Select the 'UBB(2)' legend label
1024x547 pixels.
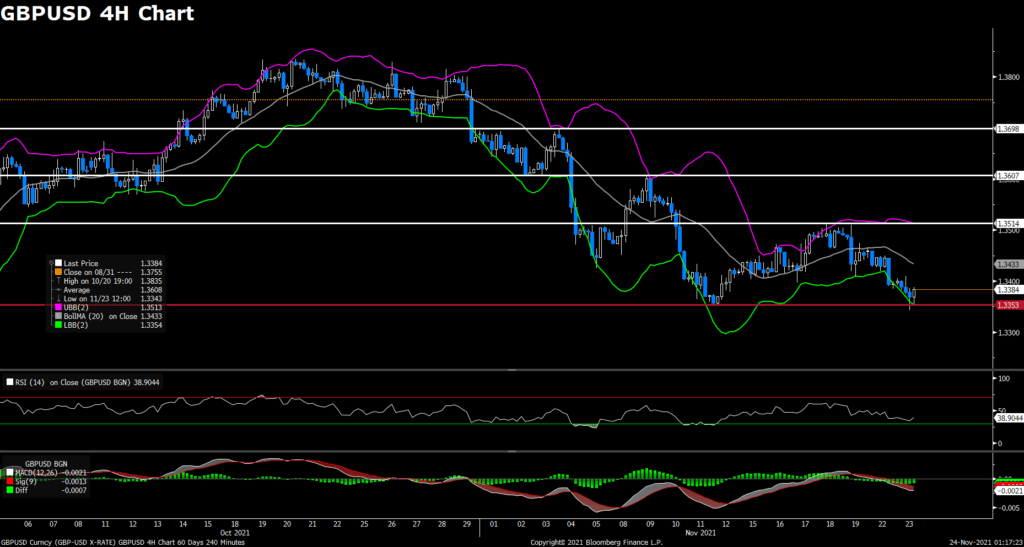click(76, 307)
